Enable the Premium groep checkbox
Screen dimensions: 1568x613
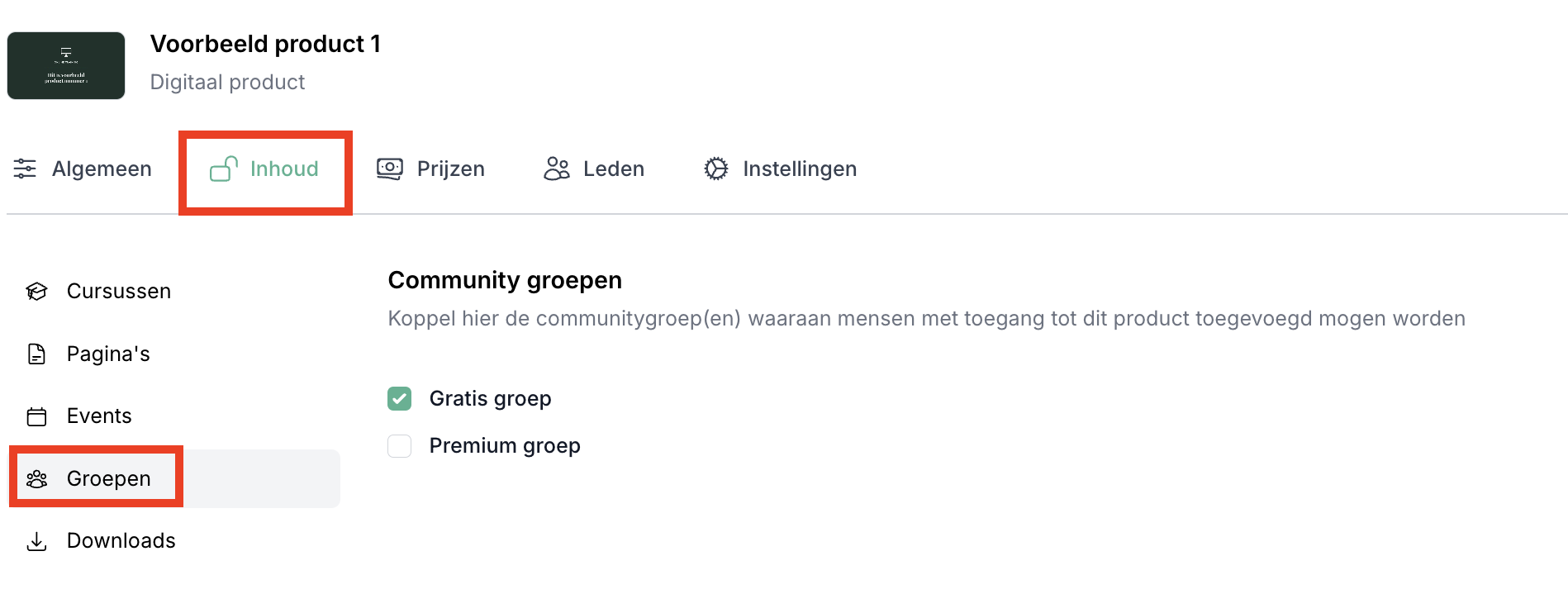click(400, 446)
